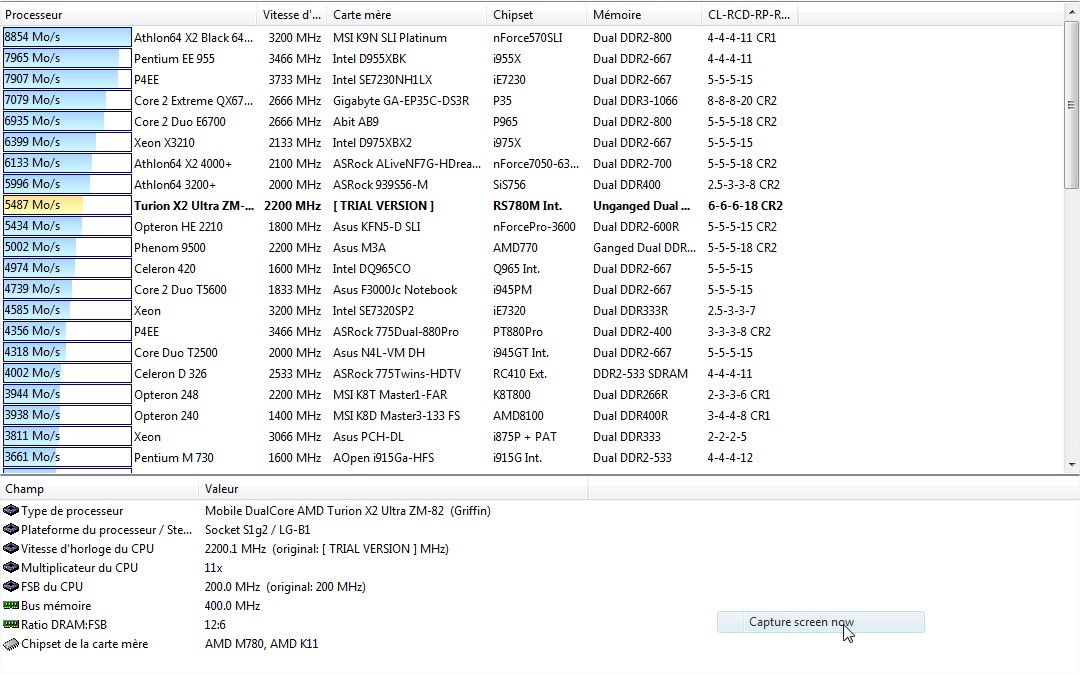The image size is (1080, 674).
Task: Click the nForce570SLI chipset cell
Action: [x=528, y=38]
